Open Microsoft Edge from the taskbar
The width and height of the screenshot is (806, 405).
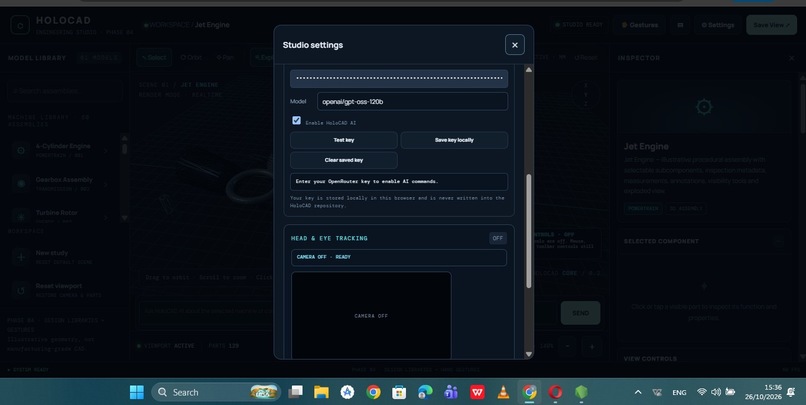point(425,392)
